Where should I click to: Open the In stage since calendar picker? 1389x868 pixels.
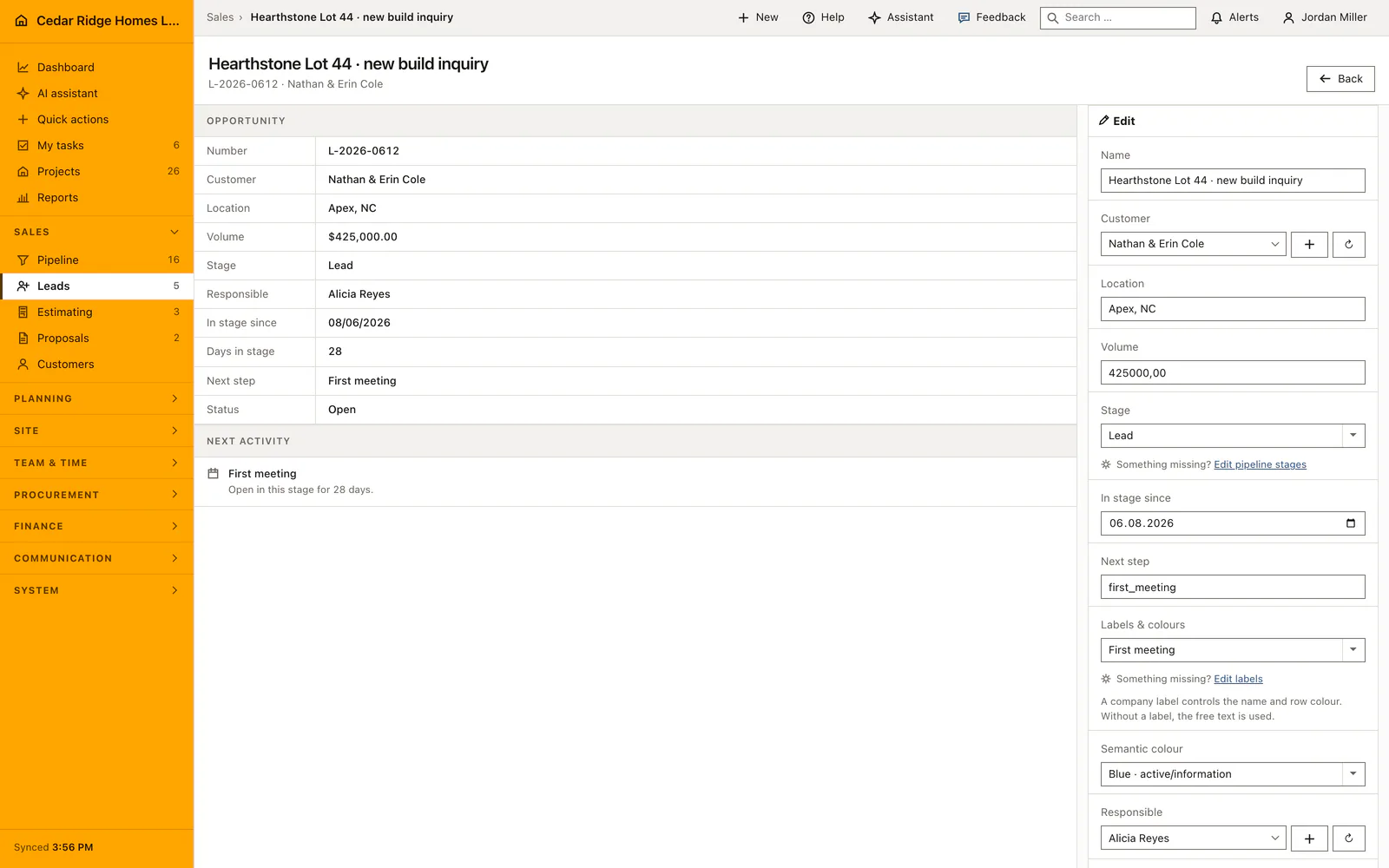(1351, 523)
